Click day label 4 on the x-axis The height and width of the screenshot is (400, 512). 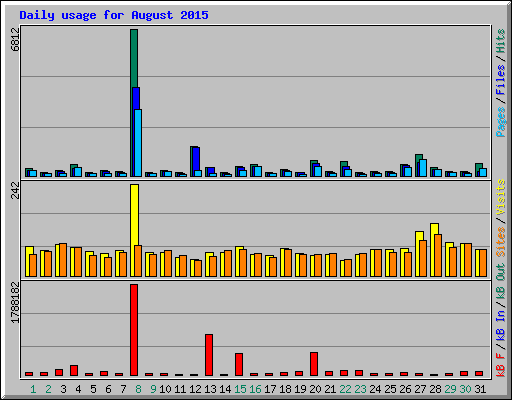(78, 389)
